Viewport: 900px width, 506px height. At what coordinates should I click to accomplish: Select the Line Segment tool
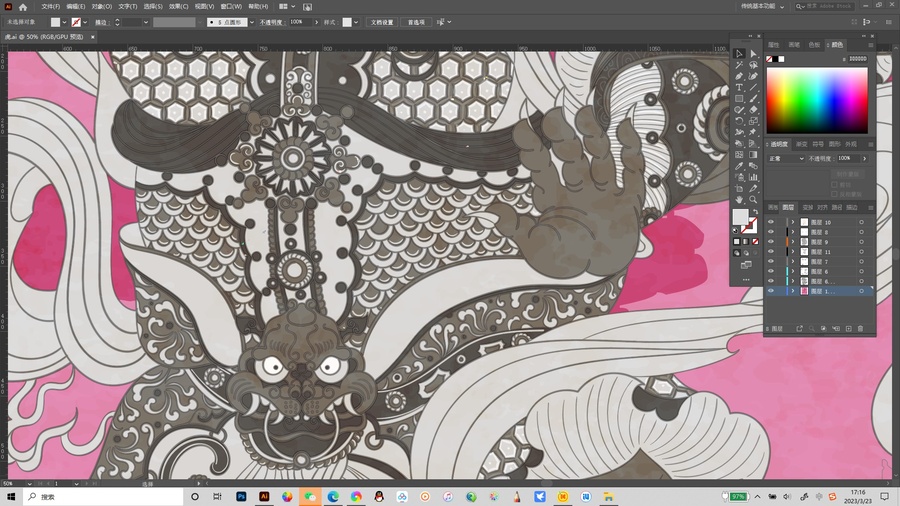(753, 87)
